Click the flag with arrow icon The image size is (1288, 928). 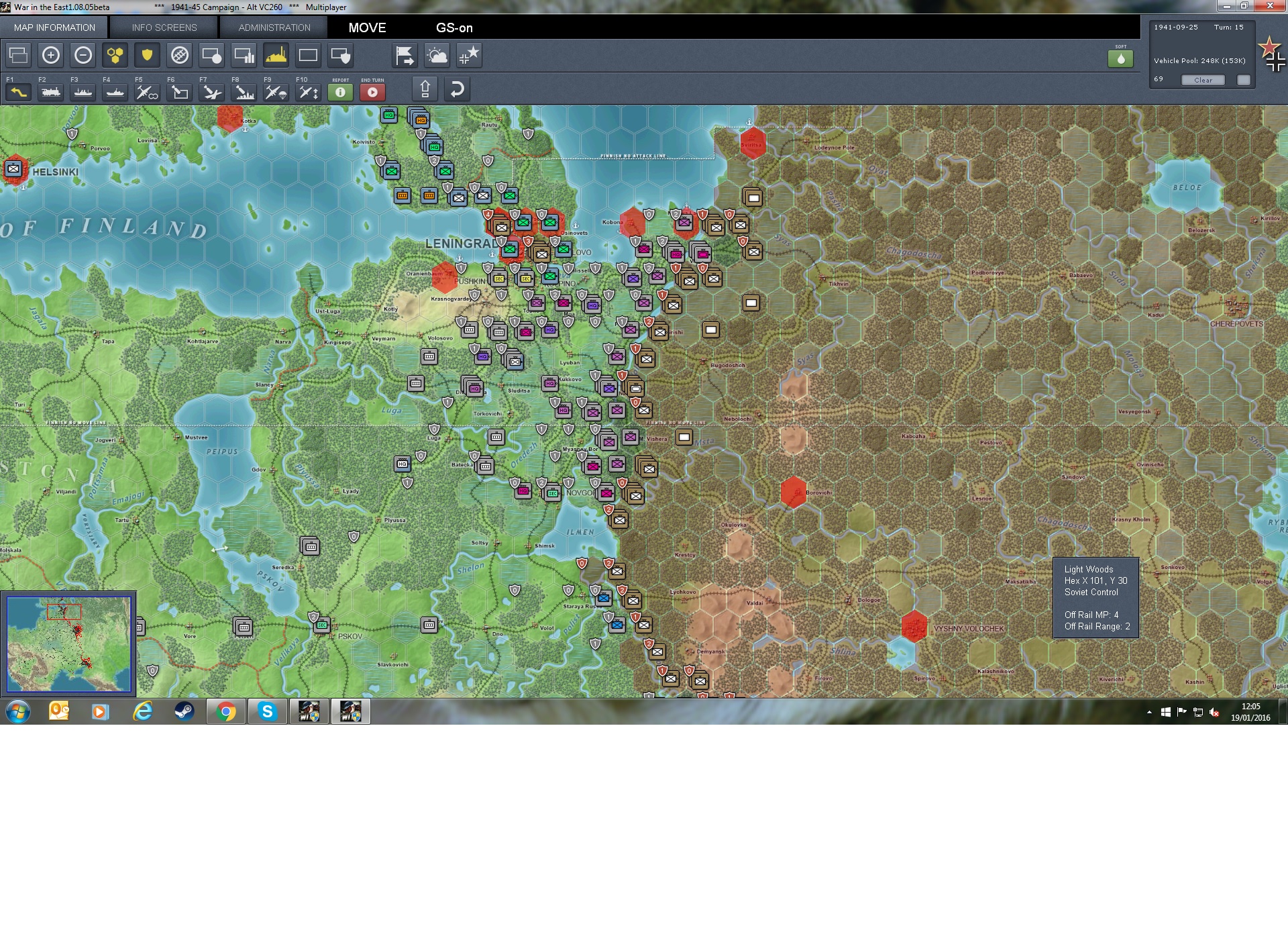pyautogui.click(x=405, y=55)
